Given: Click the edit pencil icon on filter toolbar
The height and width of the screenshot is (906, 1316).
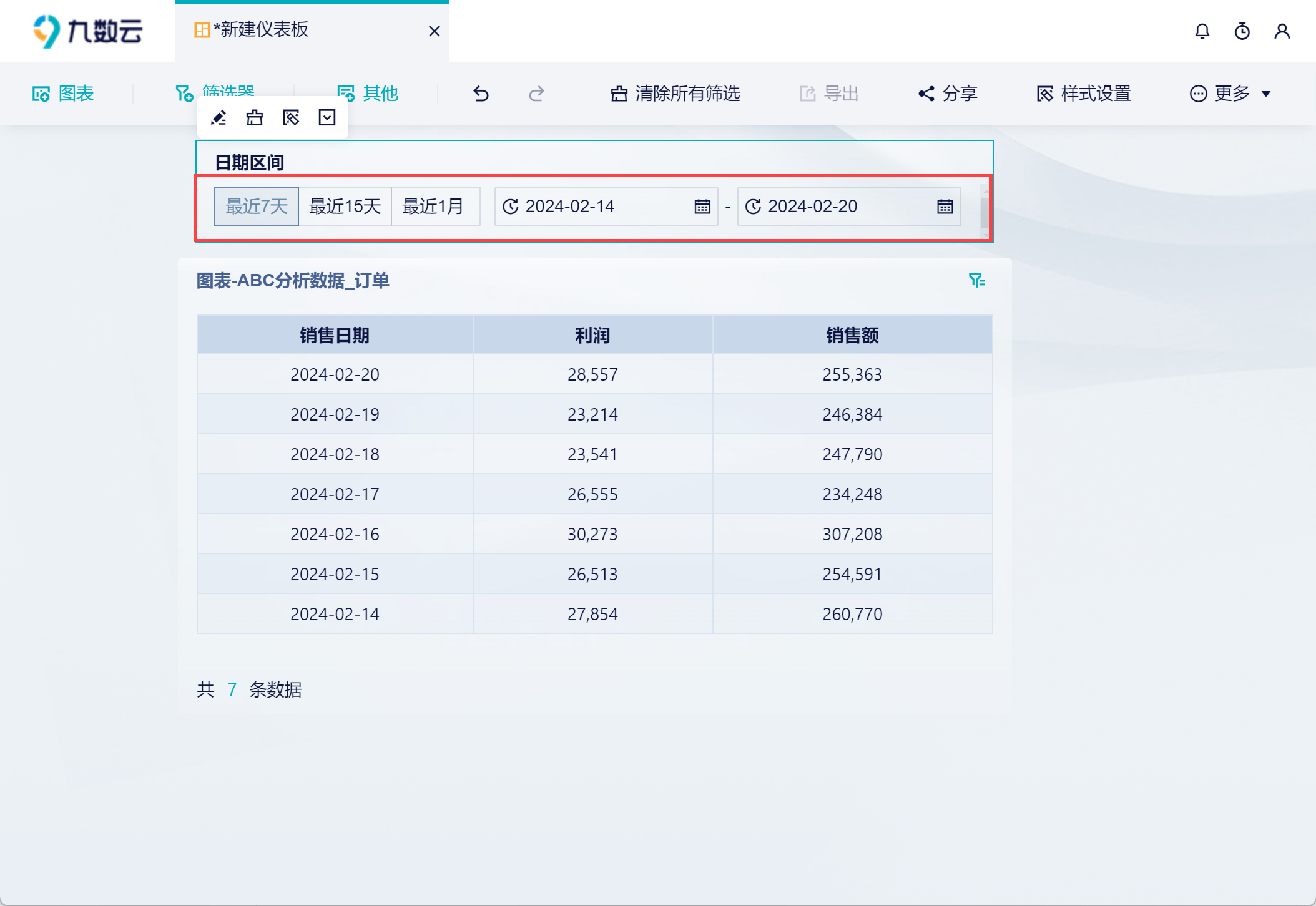Looking at the screenshot, I should [x=219, y=117].
